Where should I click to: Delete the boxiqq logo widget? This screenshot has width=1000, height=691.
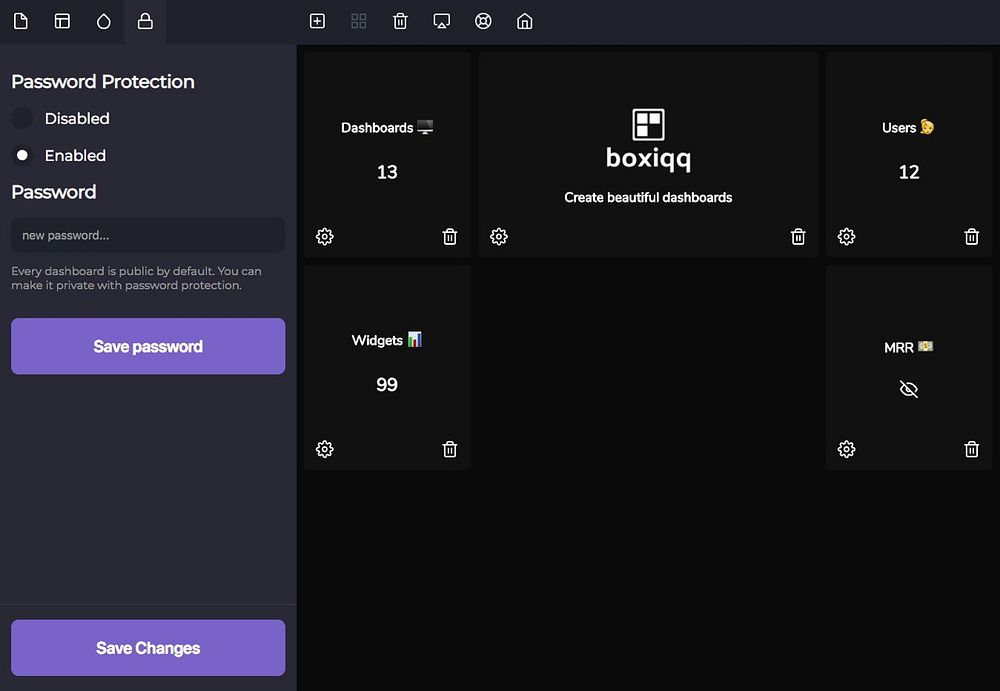coord(798,237)
